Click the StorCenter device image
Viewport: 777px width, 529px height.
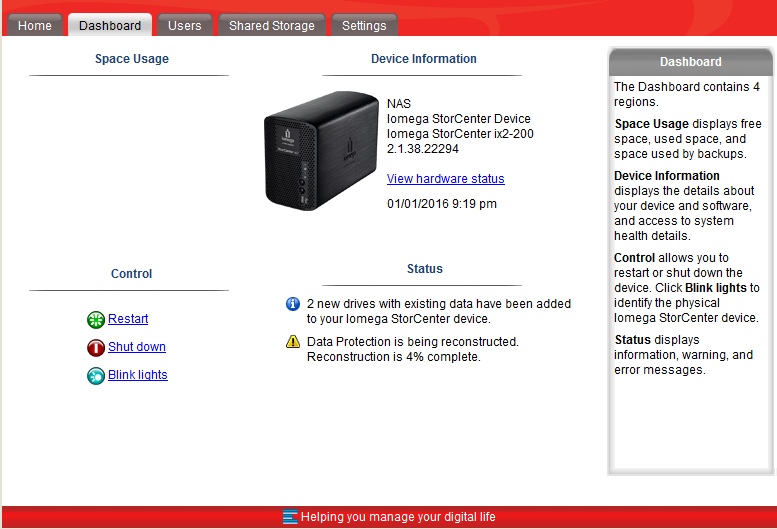(322, 151)
